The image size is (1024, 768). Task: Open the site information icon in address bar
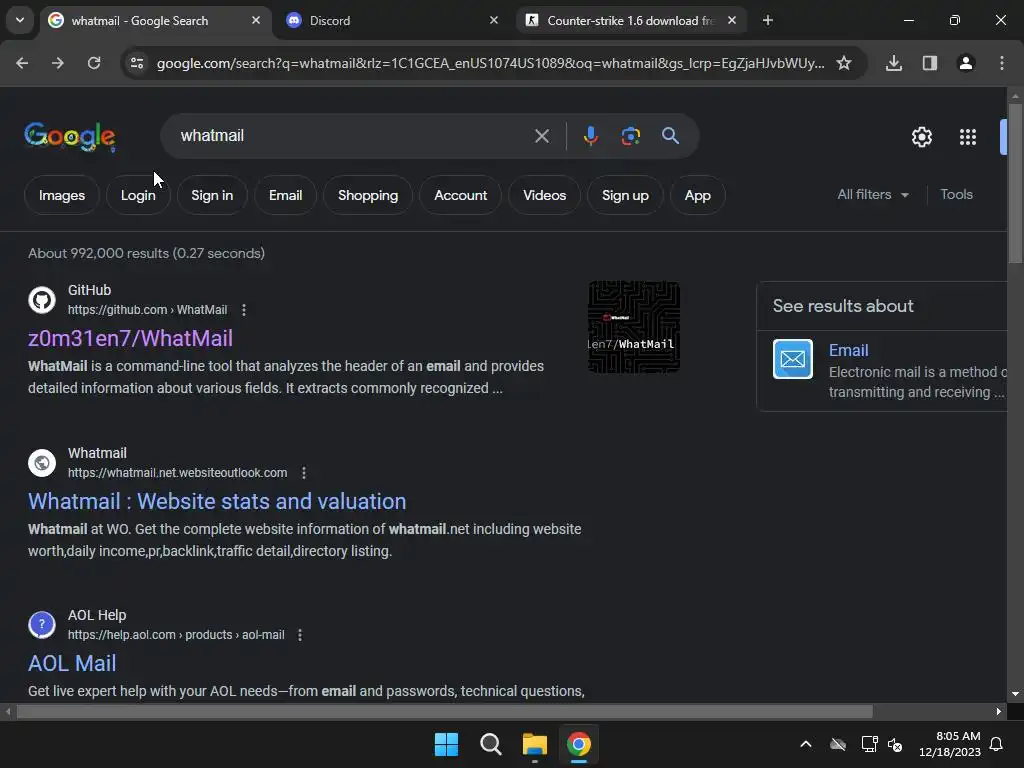[x=136, y=63]
